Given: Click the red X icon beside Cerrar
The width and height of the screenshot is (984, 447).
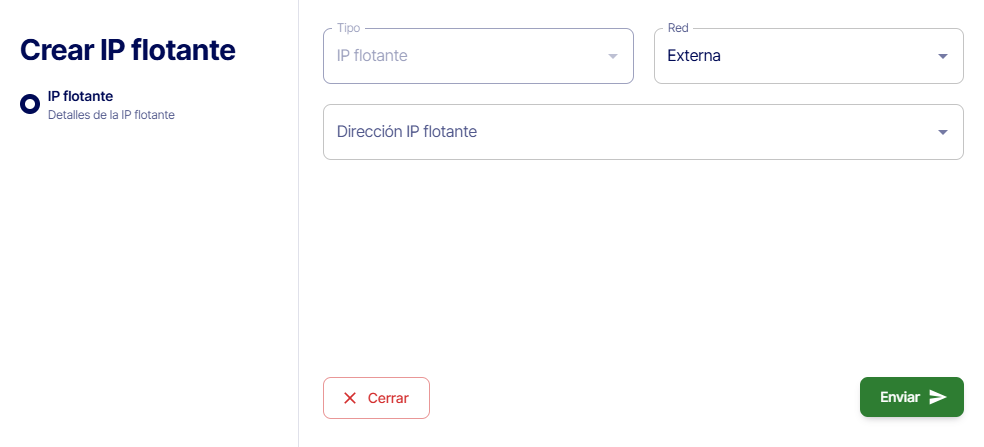Looking at the screenshot, I should pos(350,398).
